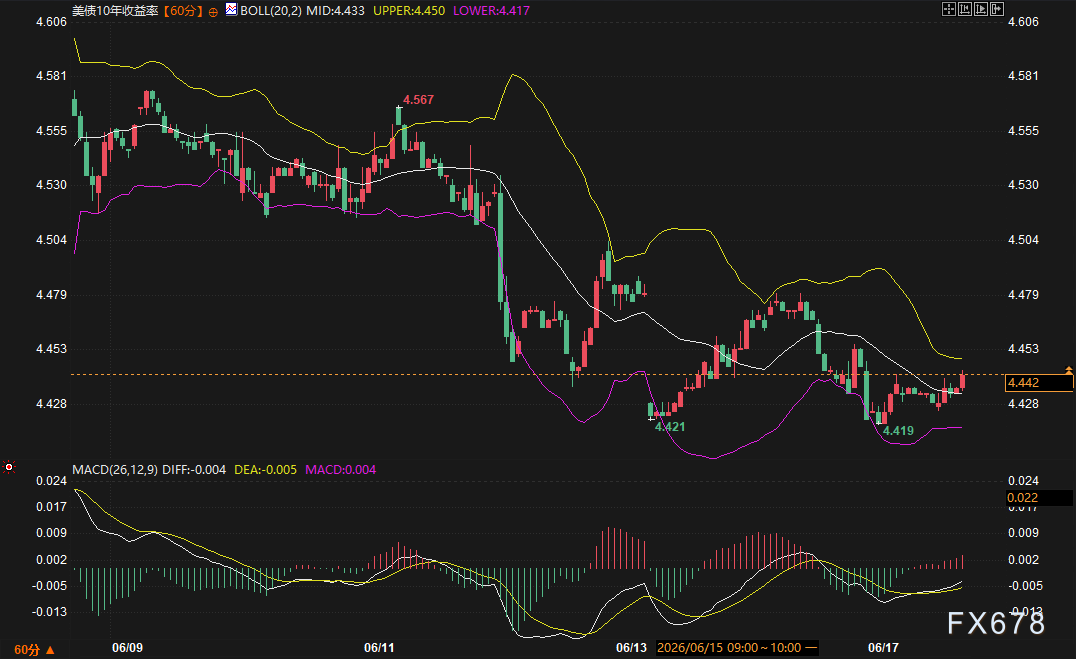Click the 4.567 high price label
Screen dimensions: 1076x659
click(418, 100)
